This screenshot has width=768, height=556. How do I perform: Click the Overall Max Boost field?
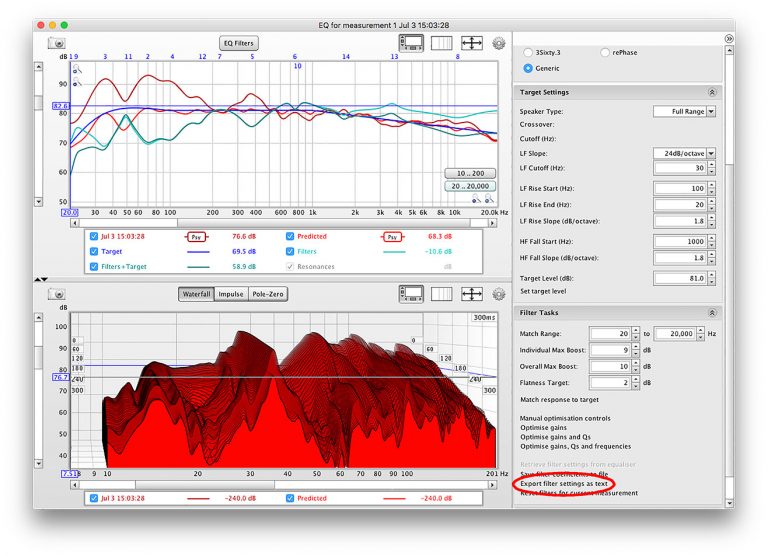[x=610, y=366]
